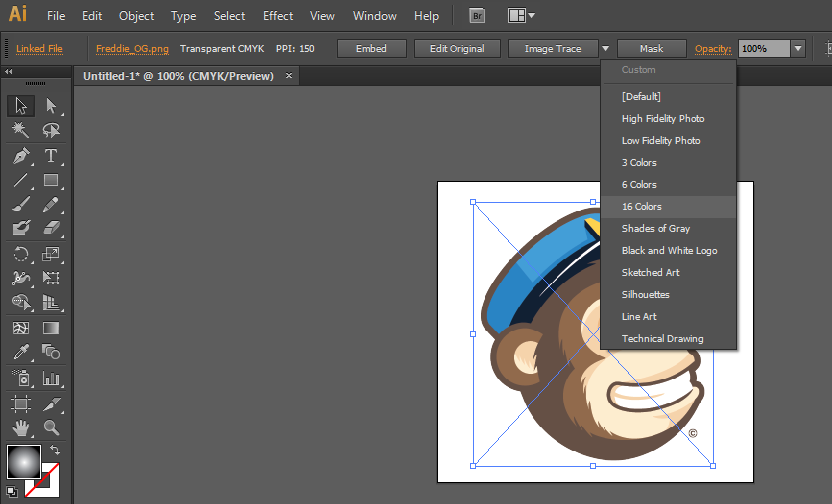Viewport: 832px width, 504px height.
Task: Select the Rotate tool
Action: click(20, 254)
